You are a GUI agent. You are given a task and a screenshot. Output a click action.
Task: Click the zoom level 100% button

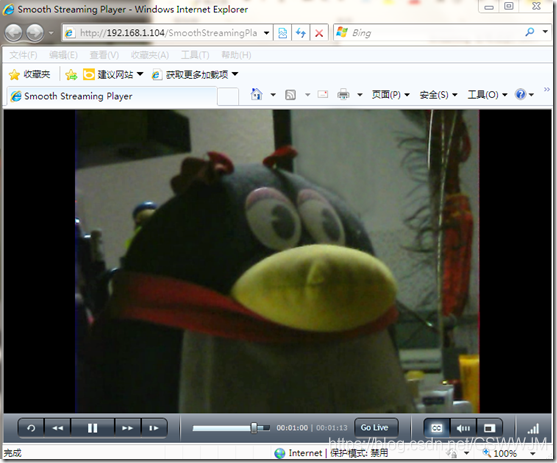(500, 453)
